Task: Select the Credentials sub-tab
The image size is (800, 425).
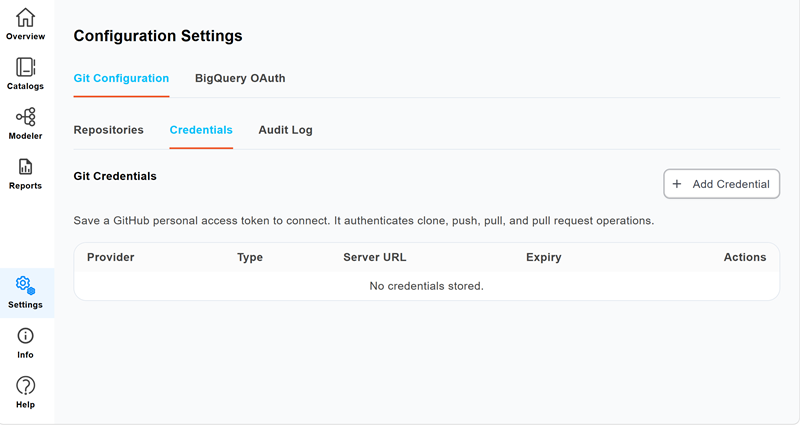Action: (201, 130)
